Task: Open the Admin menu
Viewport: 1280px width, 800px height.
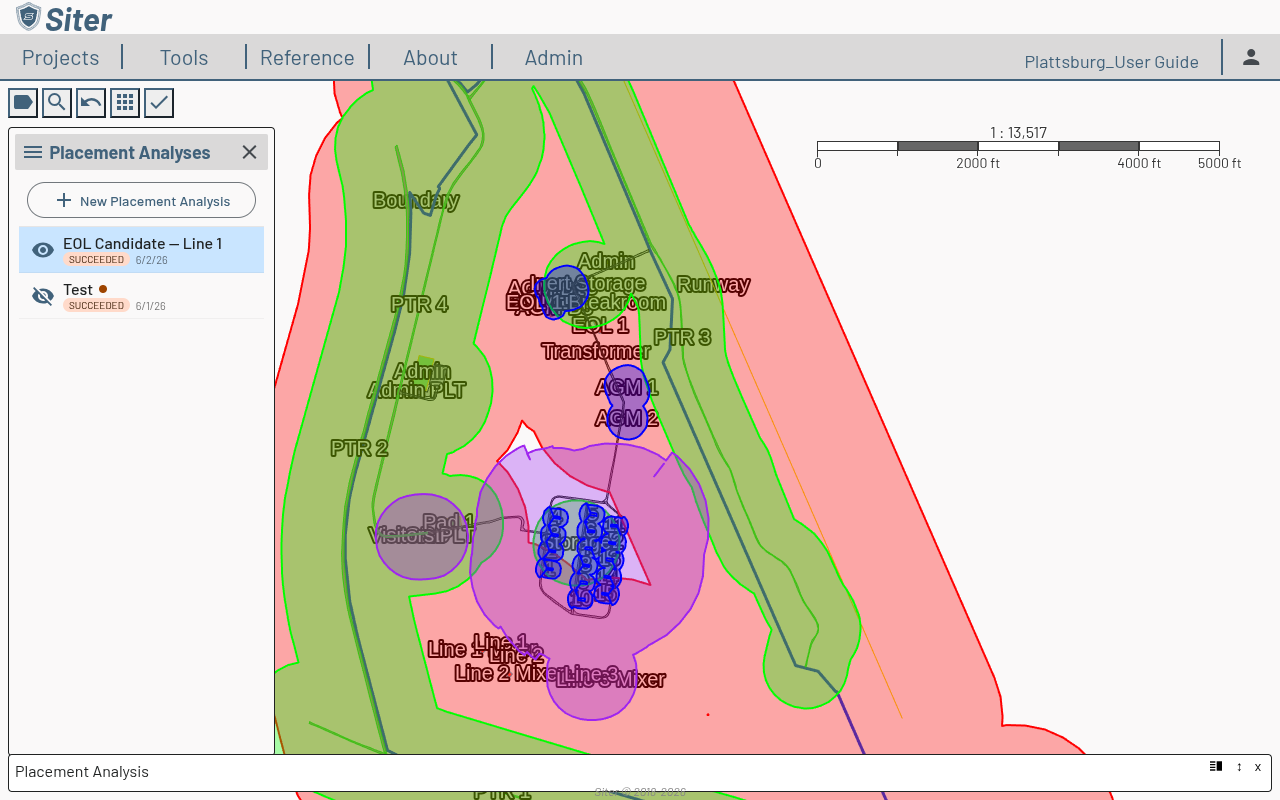Action: click(554, 57)
